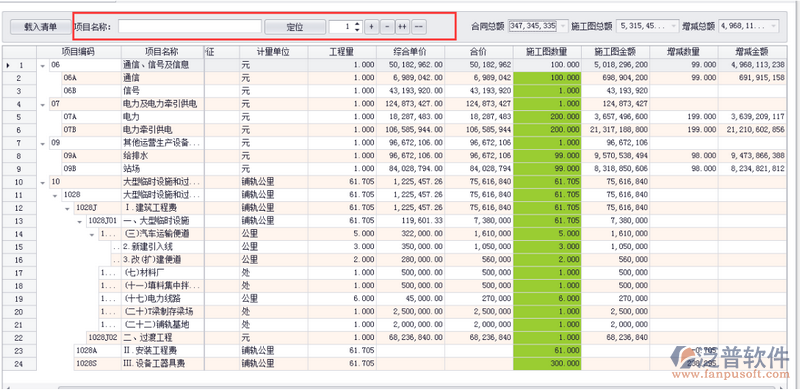Viewport: 800px width, 390px height.
Task: Decrease the level spinner value
Action: (x=357, y=30)
